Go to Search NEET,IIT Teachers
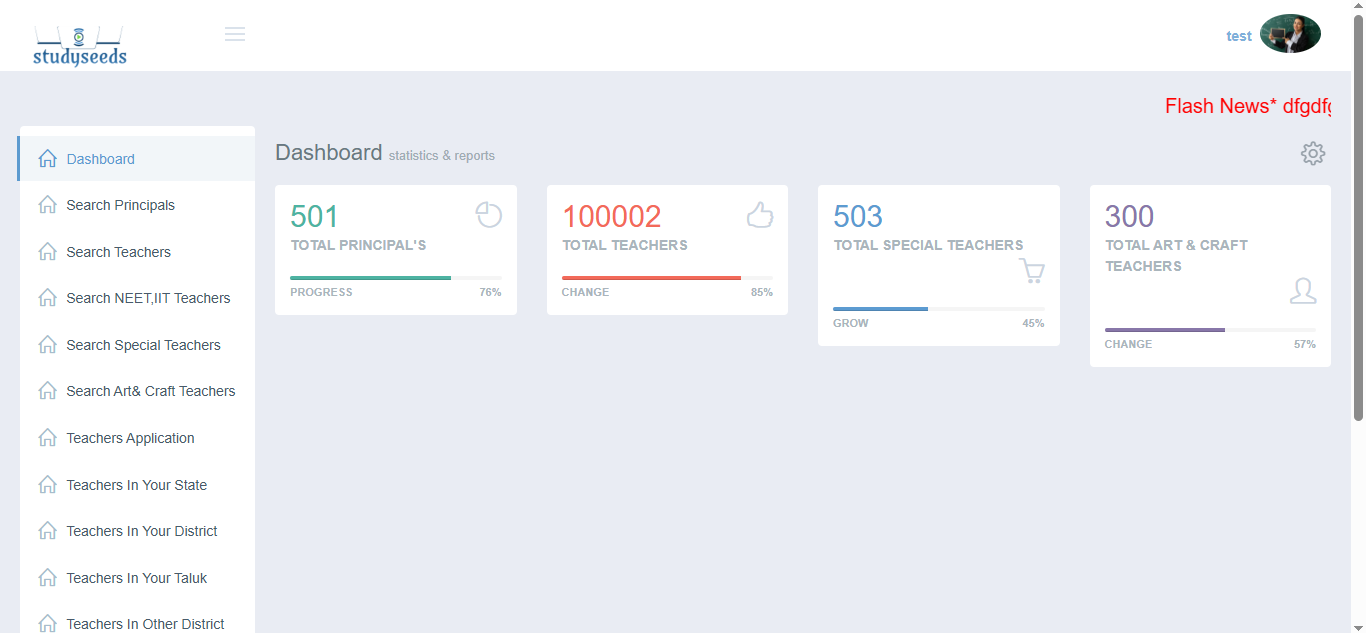The width and height of the screenshot is (1366, 633). point(148,298)
